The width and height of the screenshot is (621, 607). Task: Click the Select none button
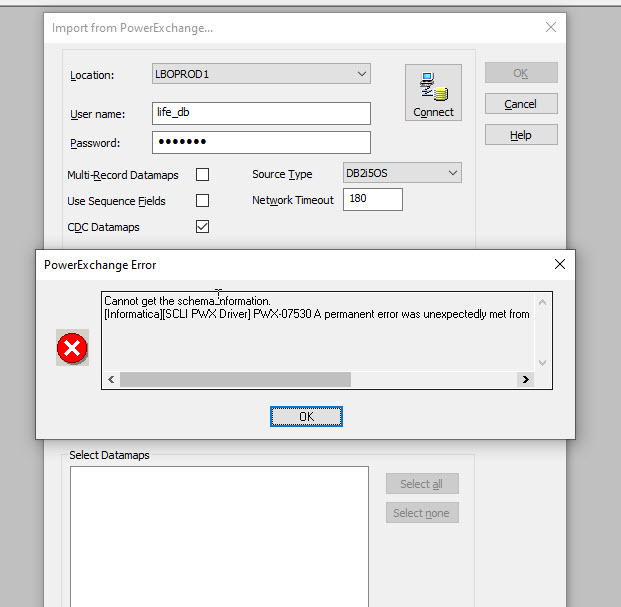click(x=422, y=513)
